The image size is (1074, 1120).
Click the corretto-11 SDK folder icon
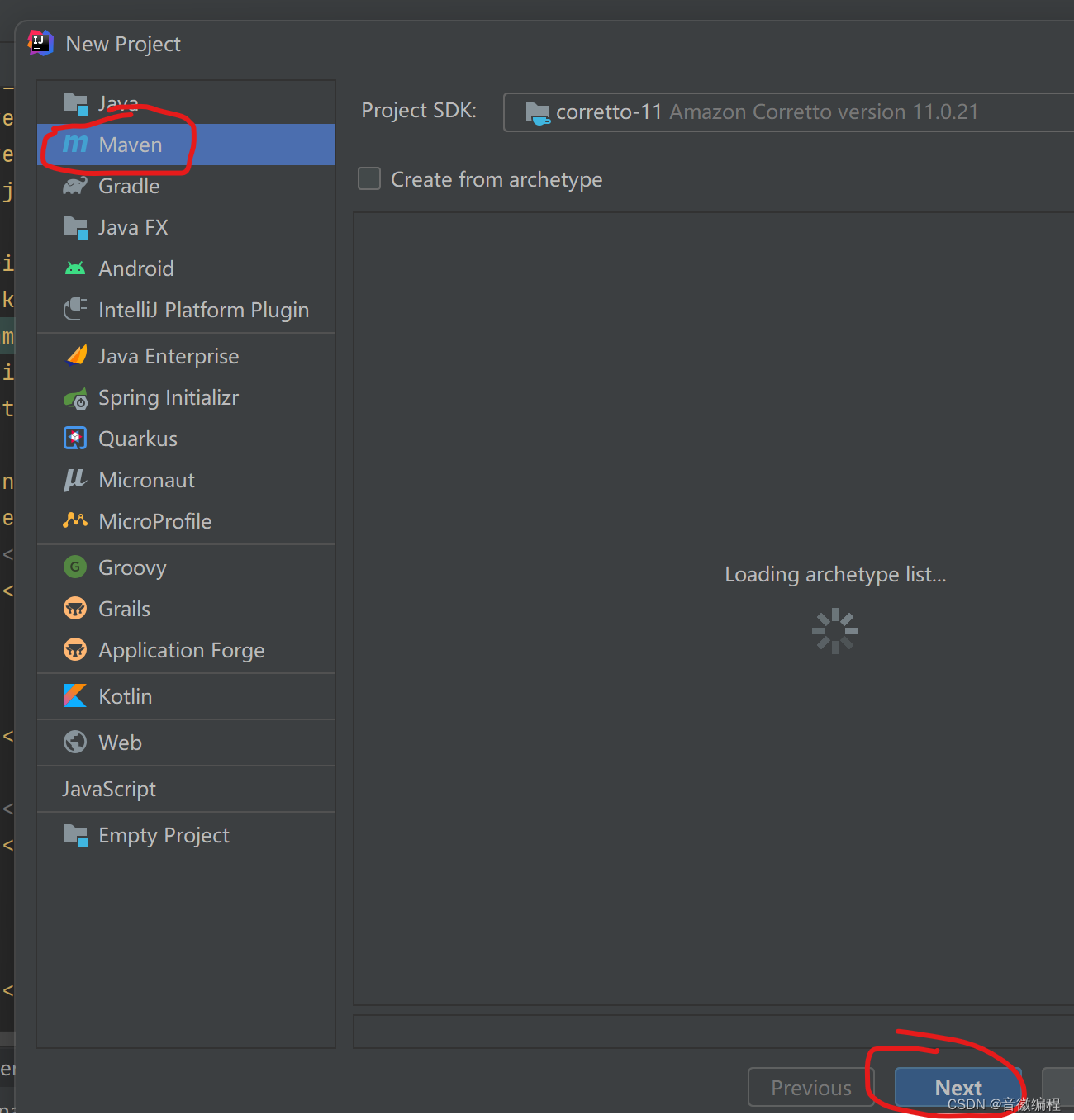point(538,112)
